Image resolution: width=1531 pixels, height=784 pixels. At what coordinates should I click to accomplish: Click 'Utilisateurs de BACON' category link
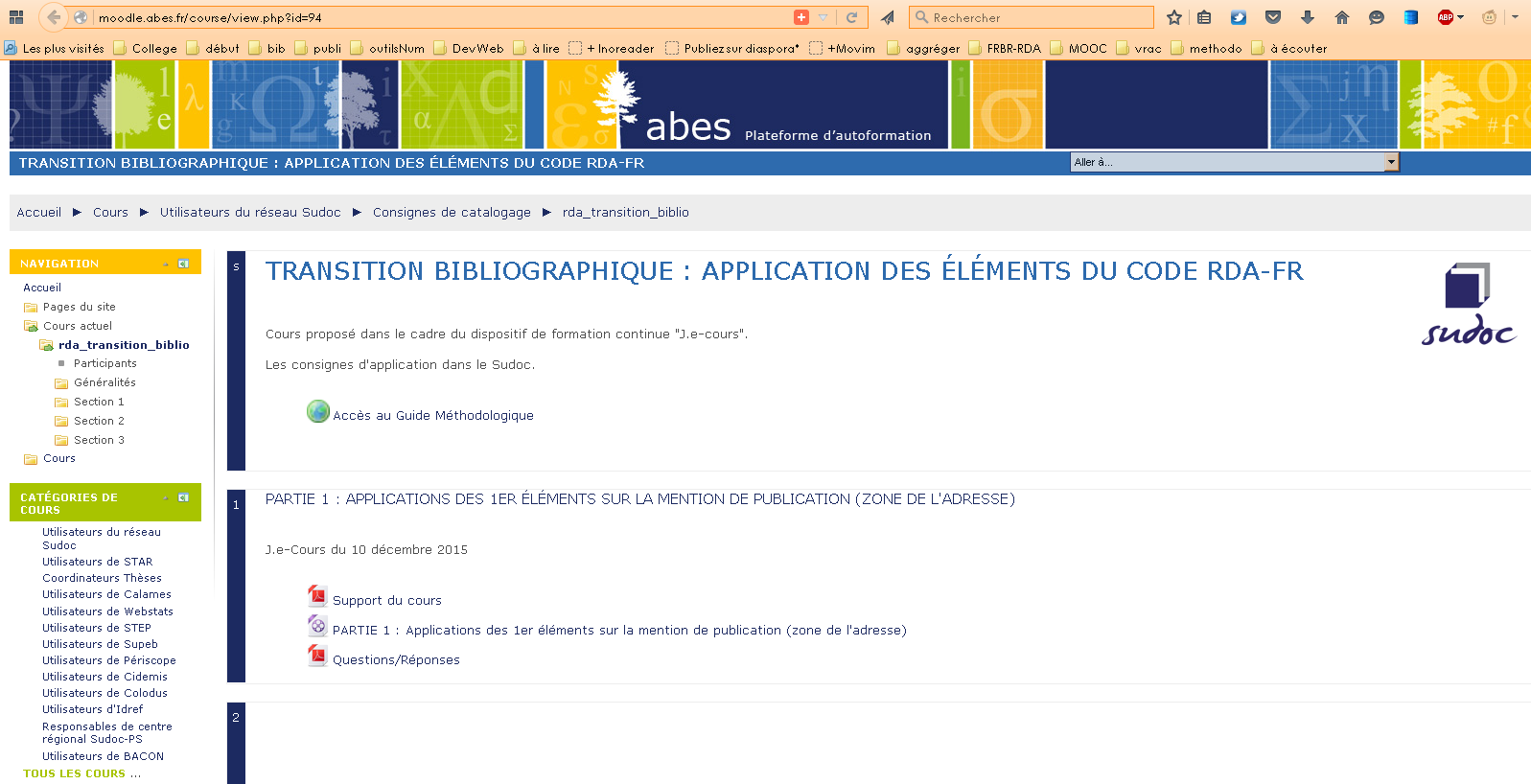click(104, 756)
